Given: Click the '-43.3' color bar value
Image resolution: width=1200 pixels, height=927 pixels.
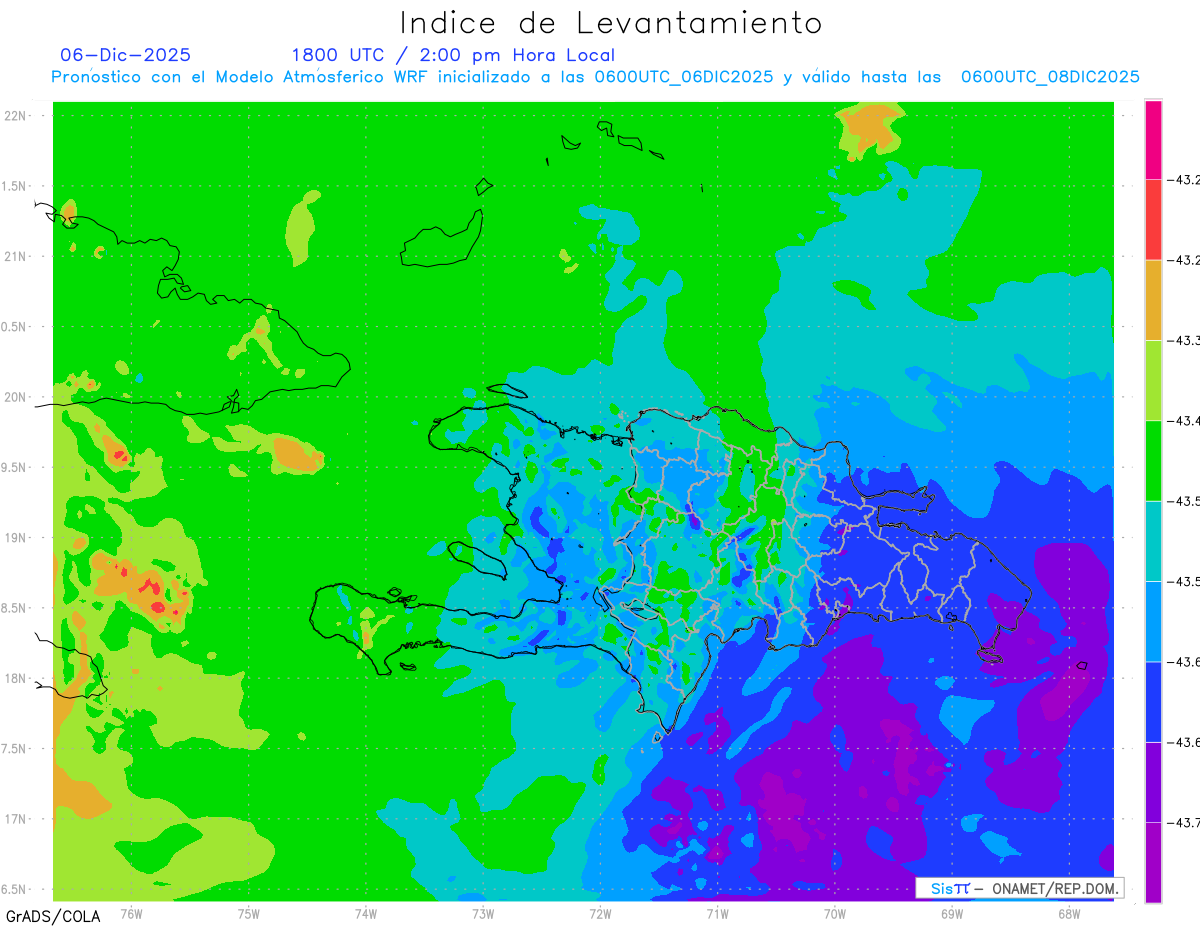Looking at the screenshot, I should click(x=1184, y=341).
